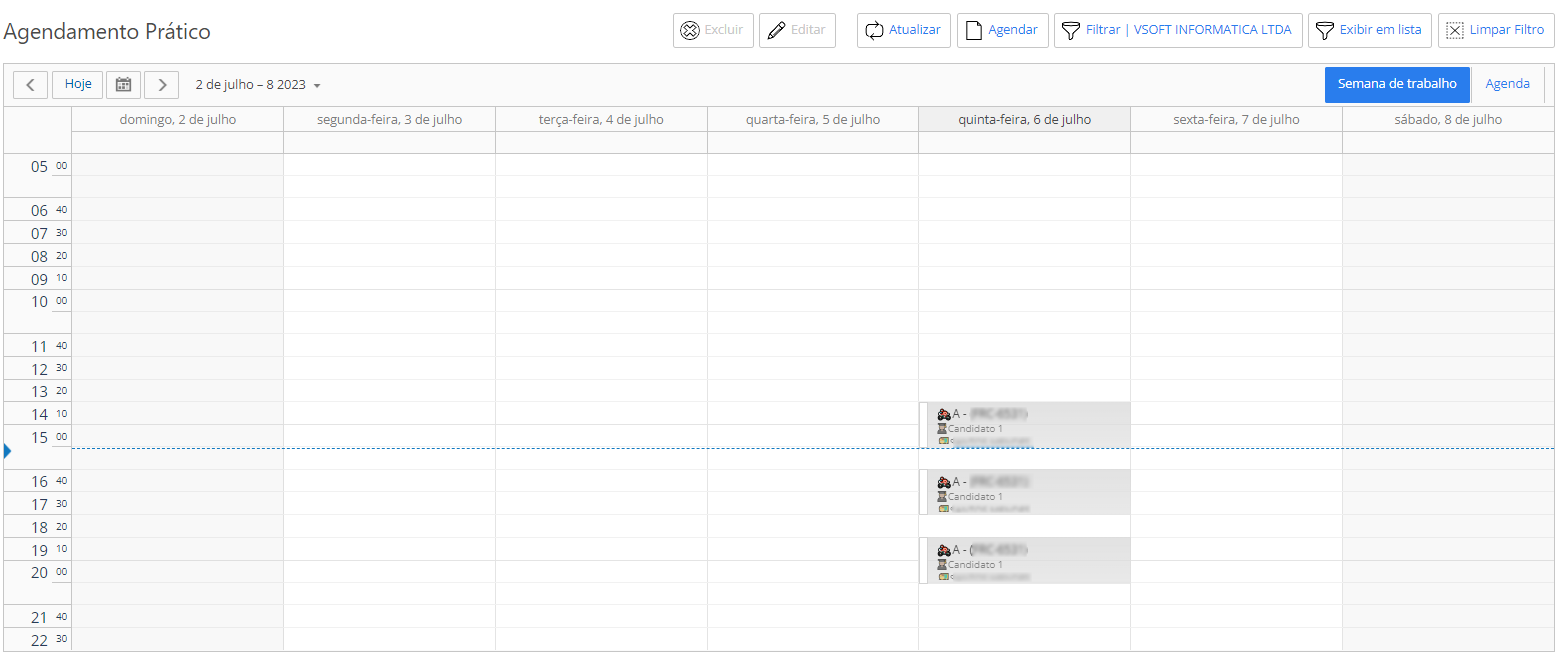Select the segunda-feira, 3 de julho column header
Screen dimensions: 1559x653
tap(389, 119)
